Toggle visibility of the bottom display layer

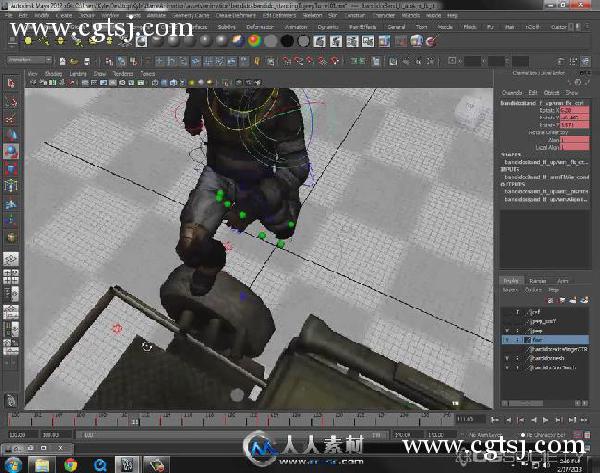tap(507, 367)
